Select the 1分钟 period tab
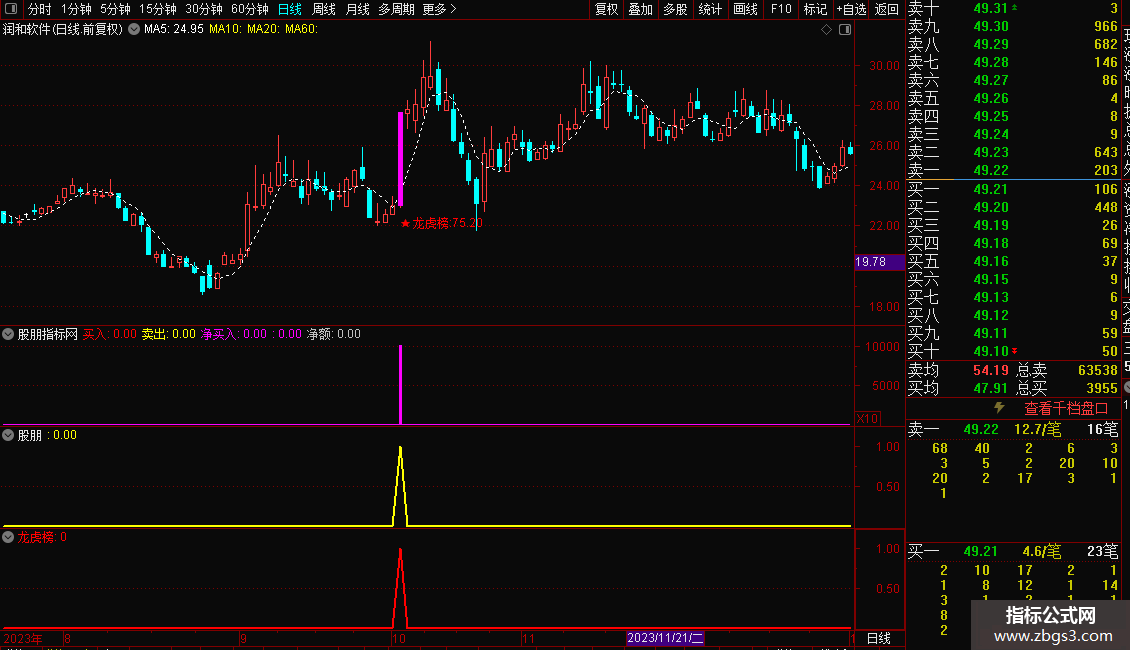 click(76, 9)
